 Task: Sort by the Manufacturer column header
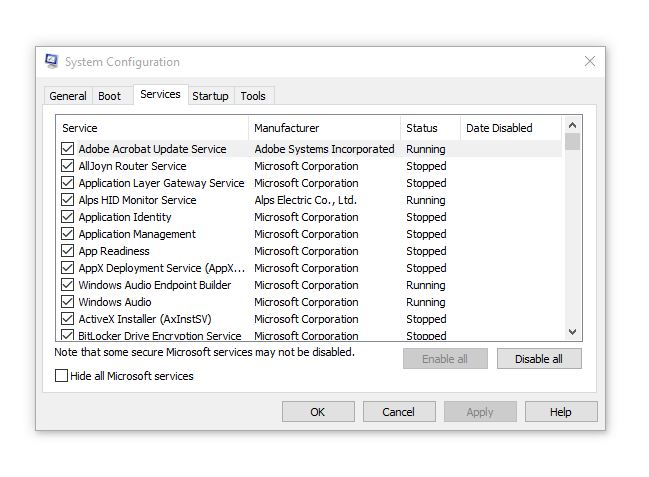323,128
